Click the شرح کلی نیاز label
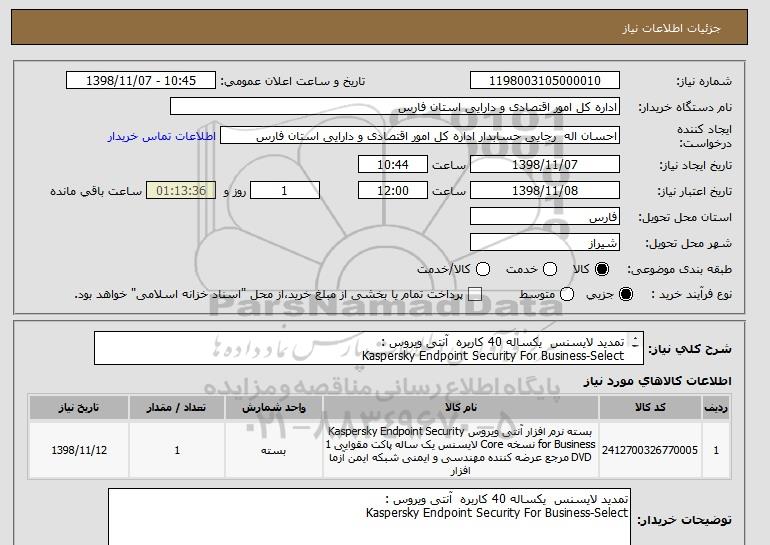Viewport: 770px width, 545px height. pyautogui.click(x=690, y=349)
